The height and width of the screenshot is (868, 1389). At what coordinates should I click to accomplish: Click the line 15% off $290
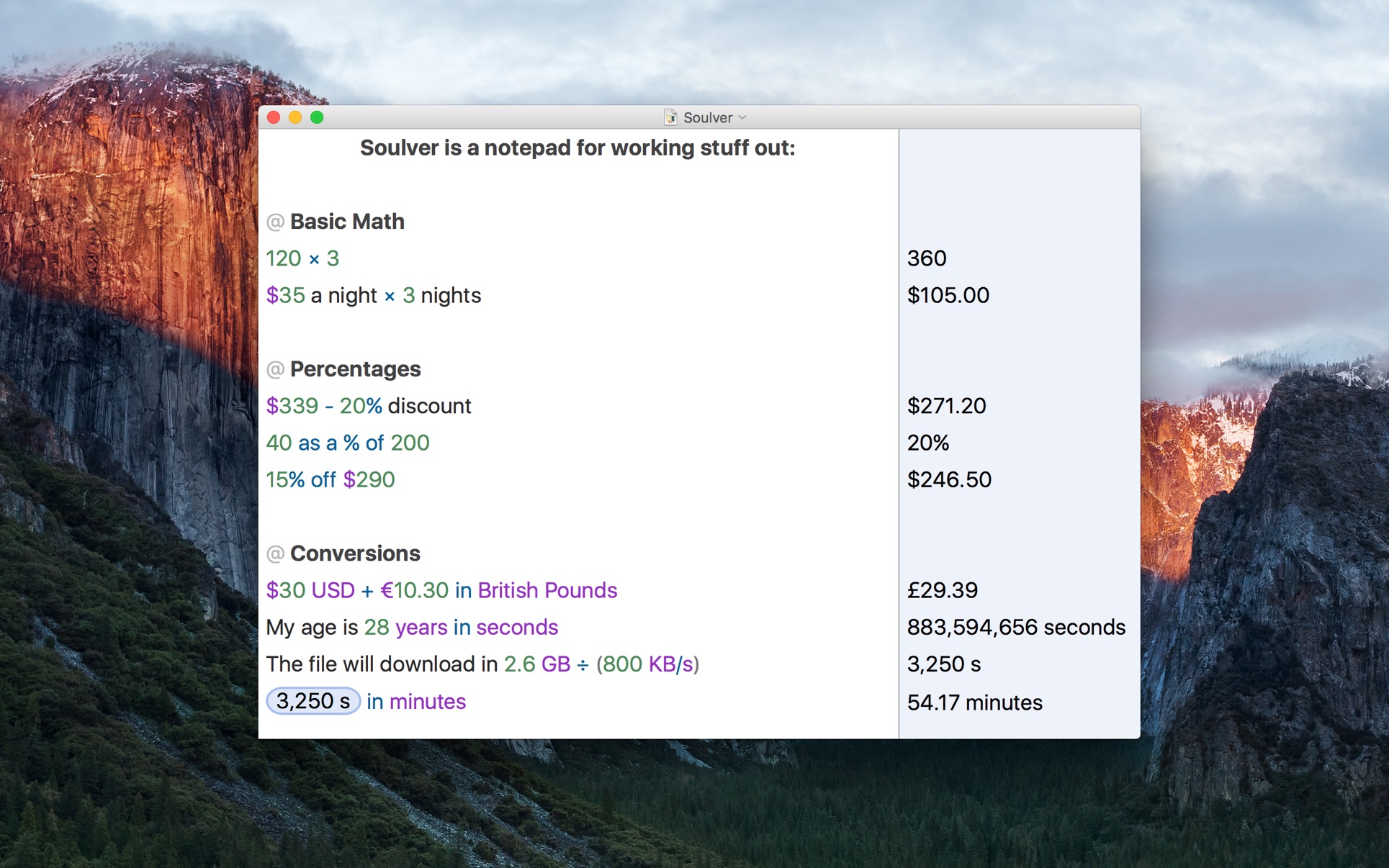pyautogui.click(x=331, y=479)
